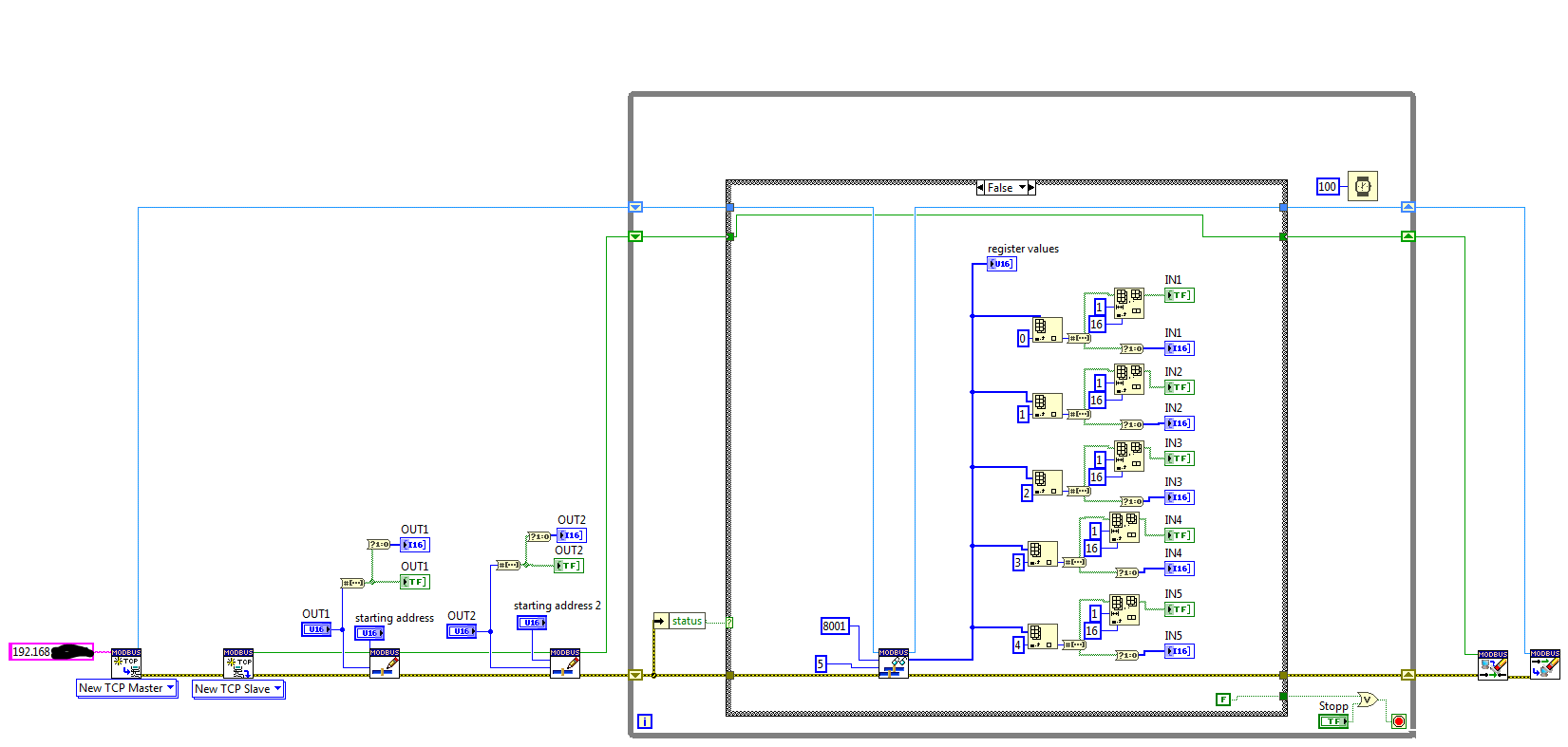The height and width of the screenshot is (747, 1568).
Task: Click the index constant 0
Action: [x=1023, y=339]
